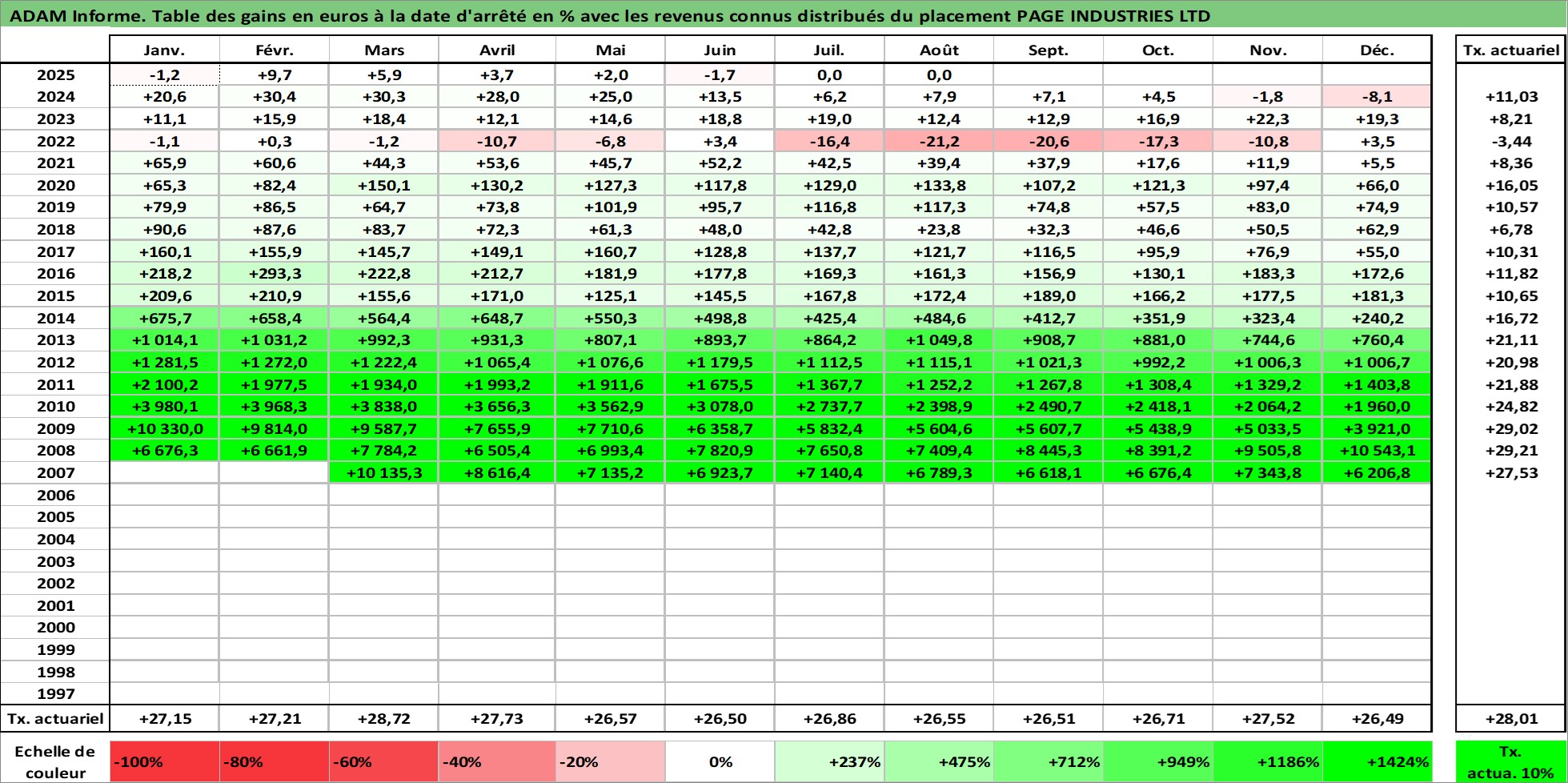Click the -8,1 value for Déc. 2024
1568x783 pixels.
point(1378,97)
